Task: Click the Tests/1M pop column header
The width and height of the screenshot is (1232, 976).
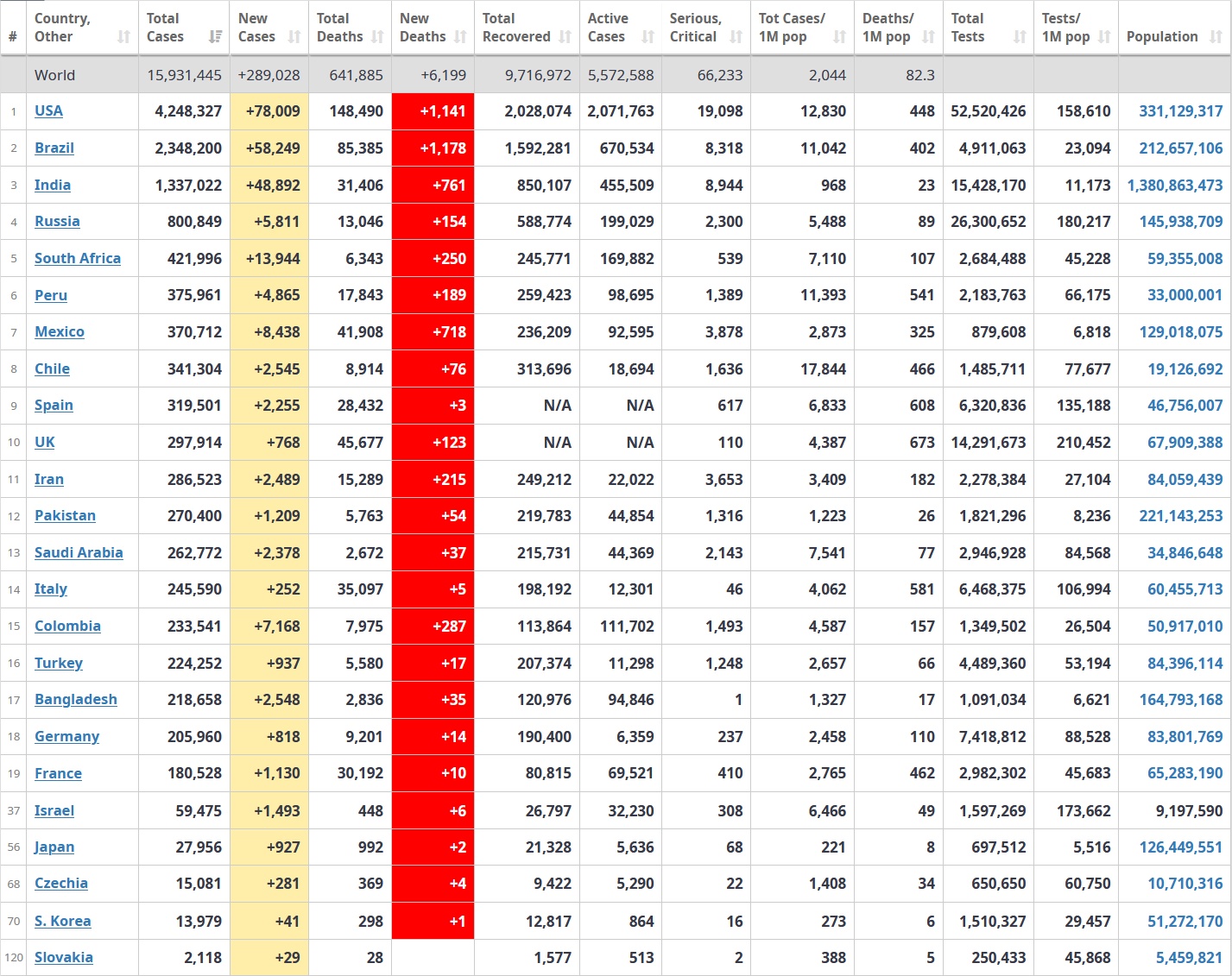Action: (x=1065, y=28)
